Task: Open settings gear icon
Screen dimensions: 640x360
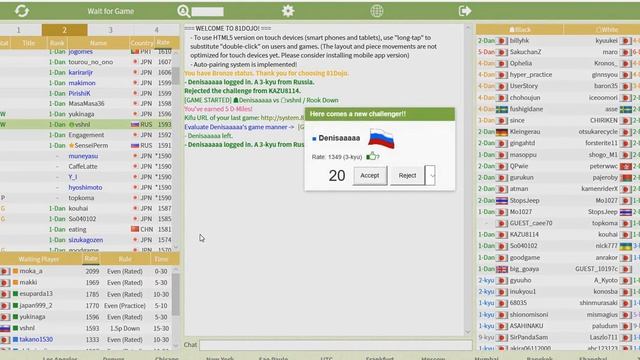Action: (x=288, y=11)
